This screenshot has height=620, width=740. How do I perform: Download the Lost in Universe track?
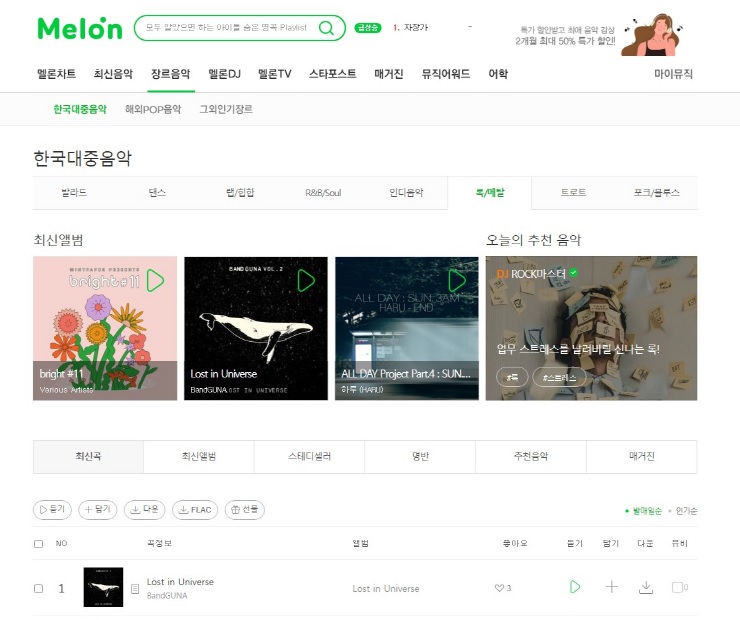tap(646, 587)
